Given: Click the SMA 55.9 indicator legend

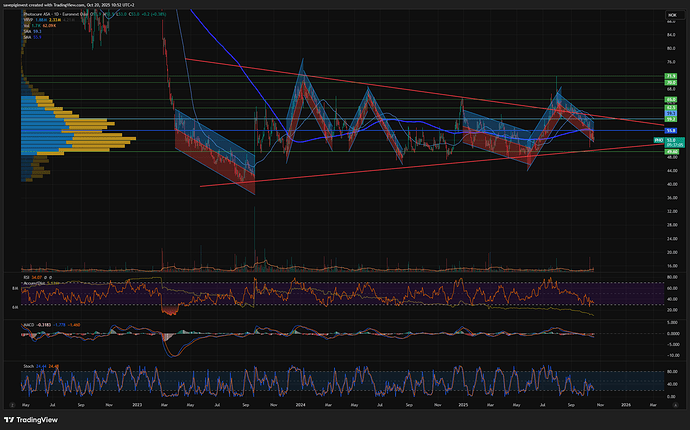Looking at the screenshot, I should coord(29,39).
